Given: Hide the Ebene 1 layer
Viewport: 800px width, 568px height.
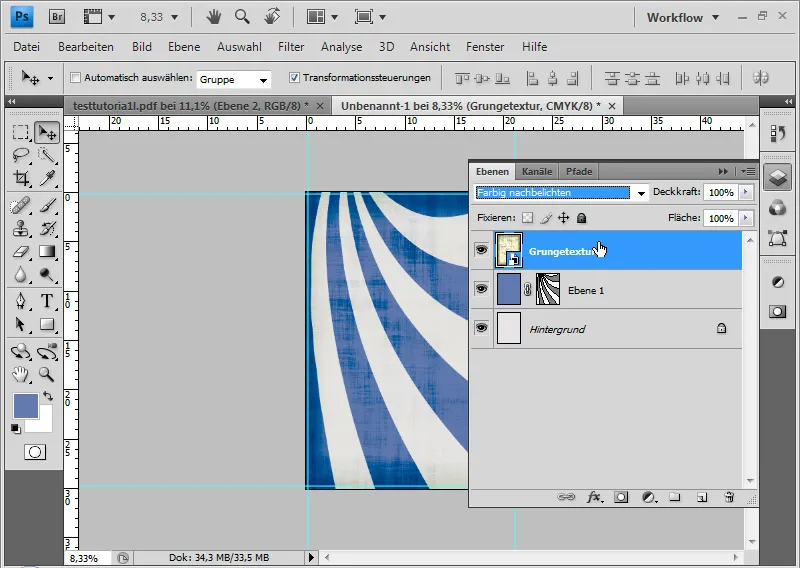Looking at the screenshot, I should click(481, 289).
